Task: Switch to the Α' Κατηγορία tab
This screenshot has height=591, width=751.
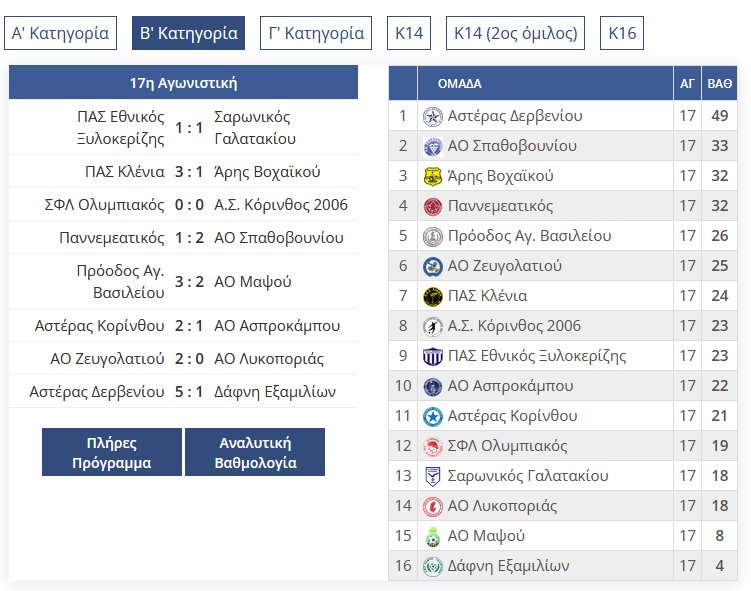Action: coord(60,33)
